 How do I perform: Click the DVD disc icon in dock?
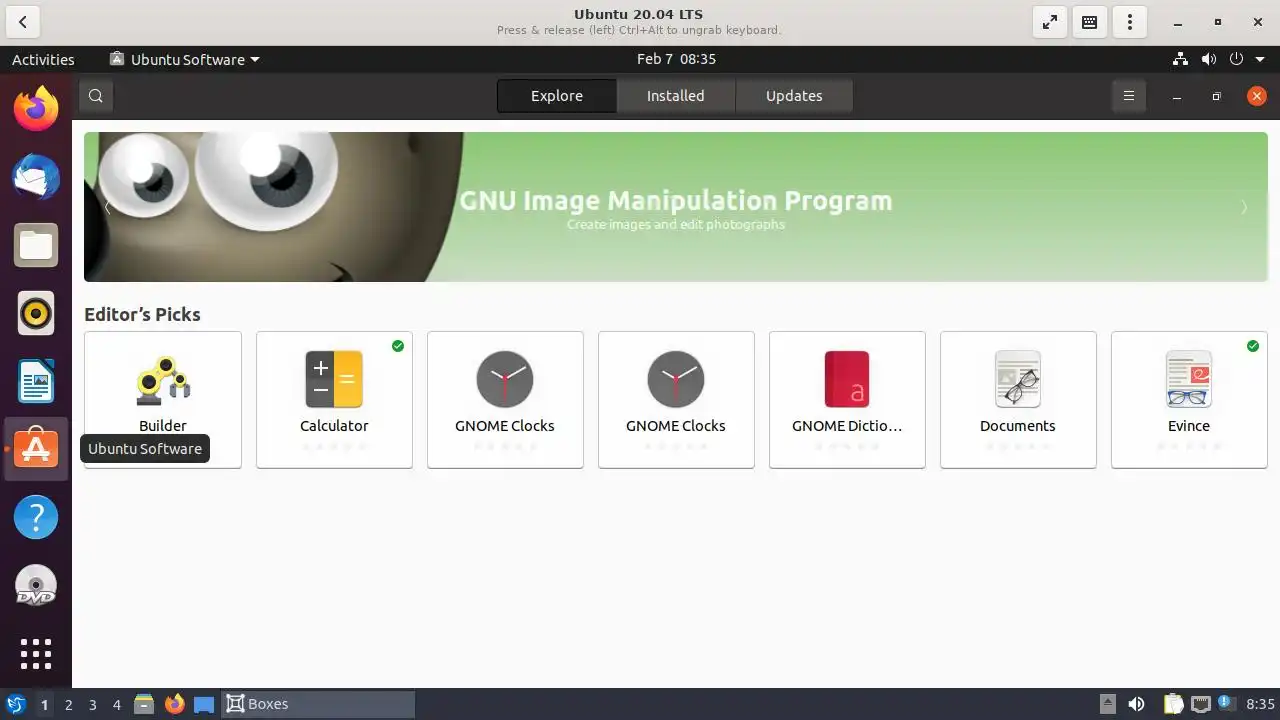tap(36, 585)
